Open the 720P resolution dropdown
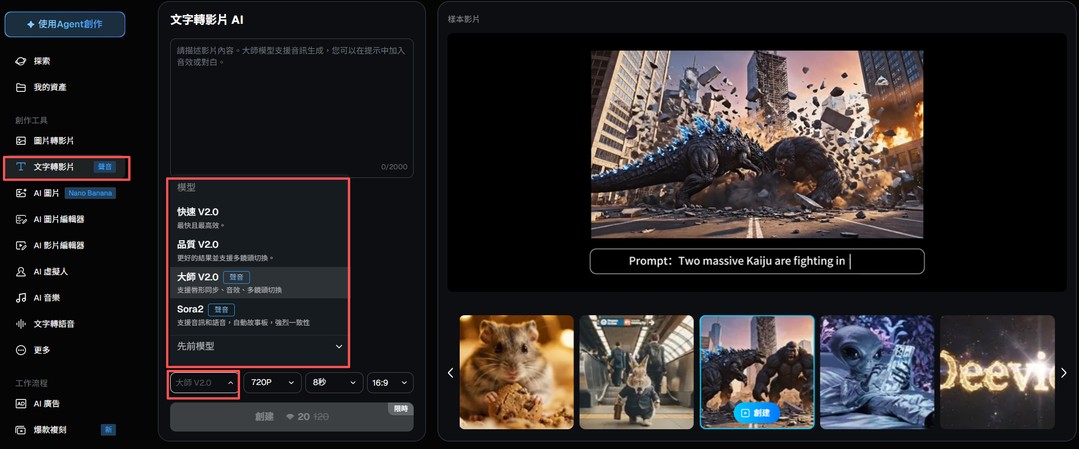 click(x=272, y=382)
